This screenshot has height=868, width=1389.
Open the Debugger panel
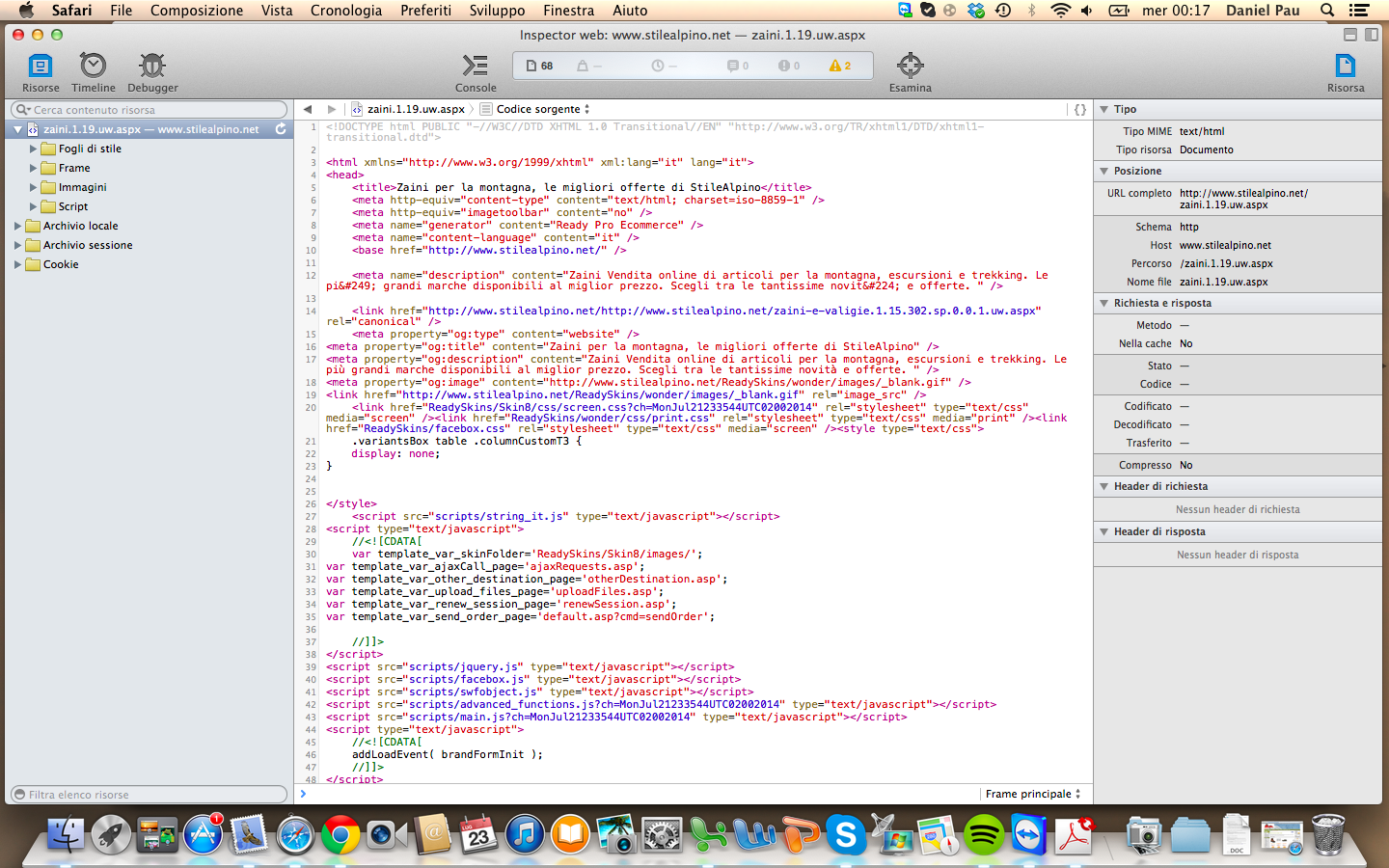coord(152,66)
